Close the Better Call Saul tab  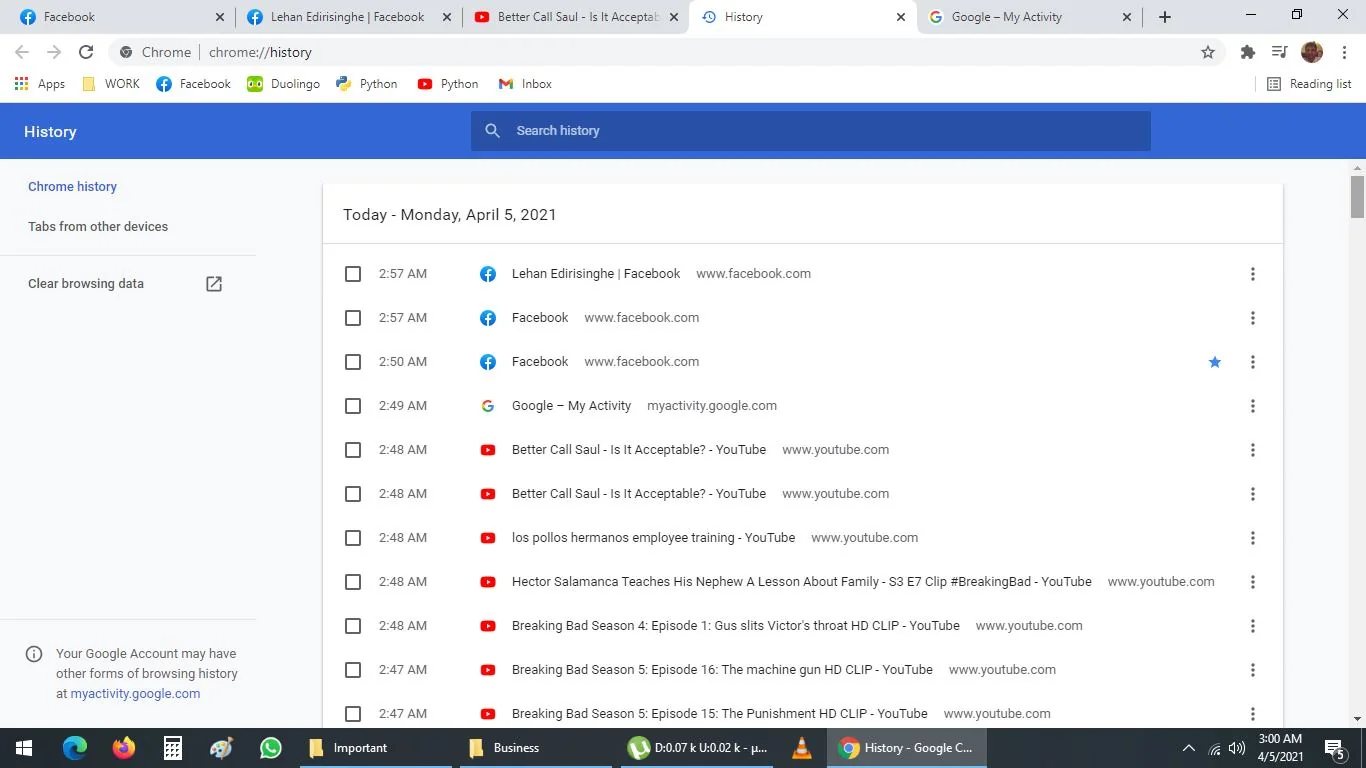673,17
